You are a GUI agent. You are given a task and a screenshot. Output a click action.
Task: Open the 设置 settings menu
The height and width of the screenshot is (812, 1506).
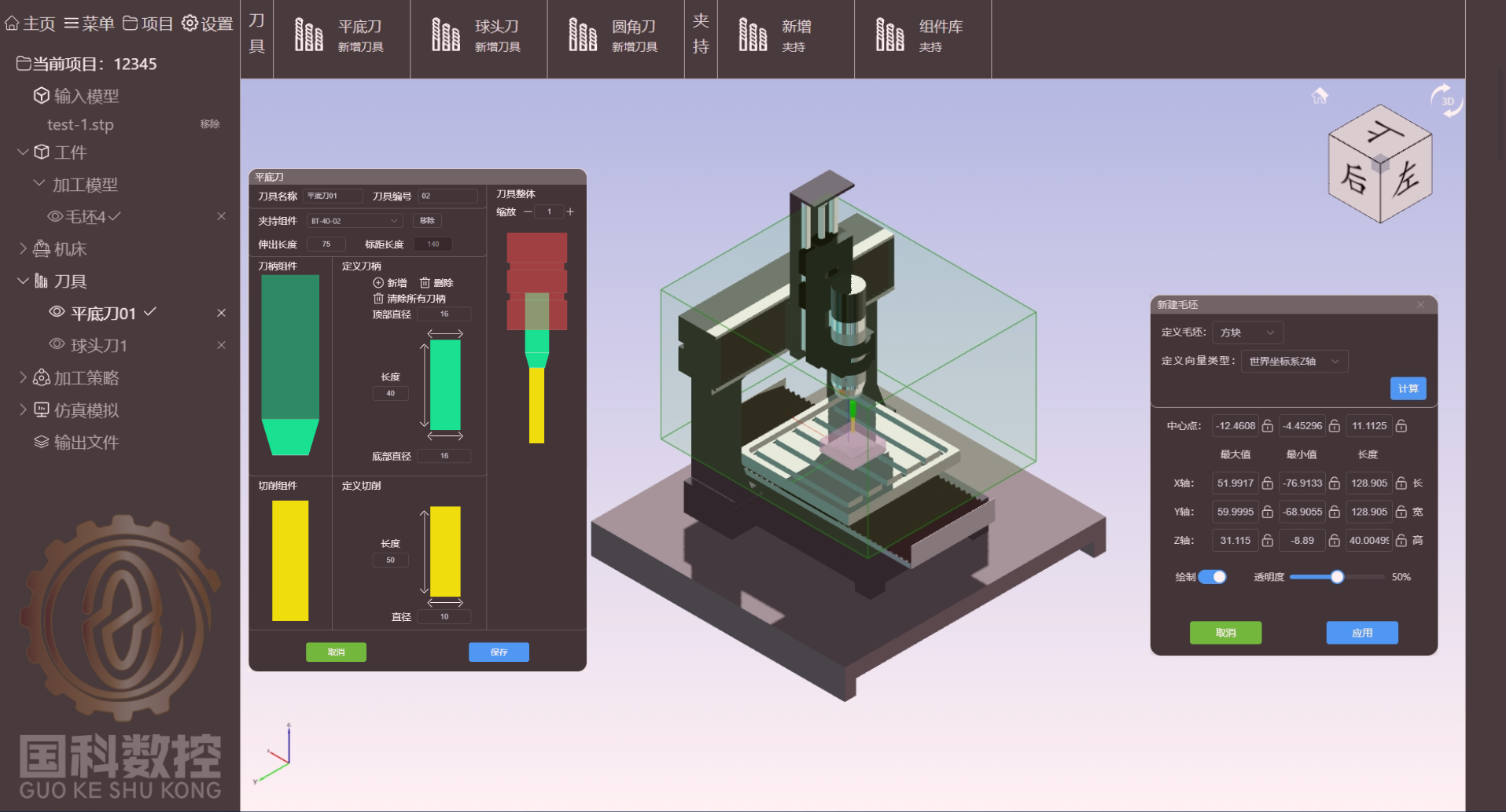208,24
